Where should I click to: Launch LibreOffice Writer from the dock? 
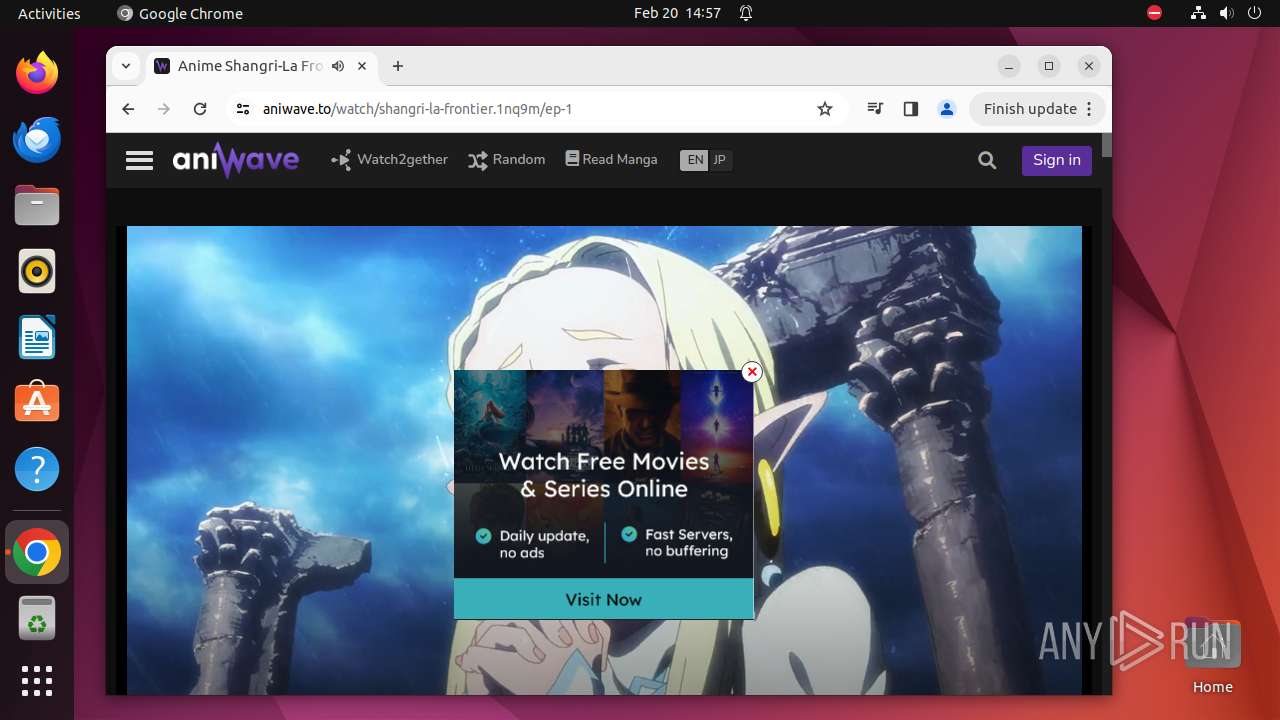coord(37,337)
